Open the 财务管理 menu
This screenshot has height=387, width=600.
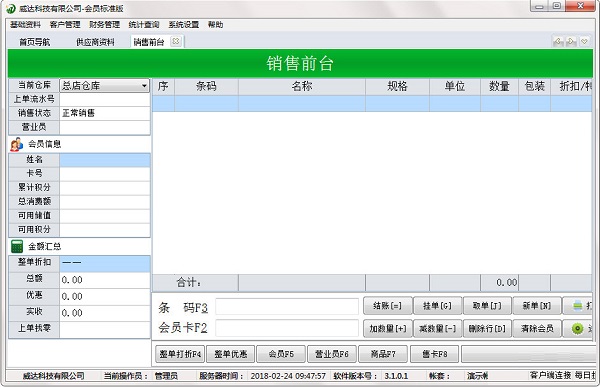coord(104,24)
